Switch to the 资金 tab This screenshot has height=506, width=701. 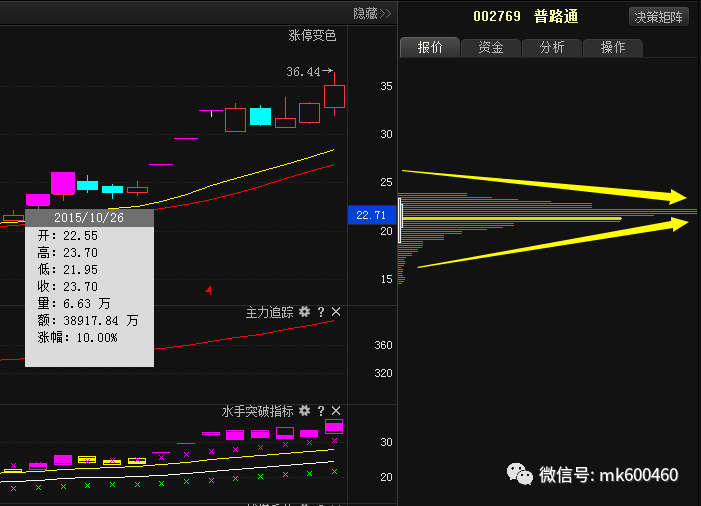490,47
